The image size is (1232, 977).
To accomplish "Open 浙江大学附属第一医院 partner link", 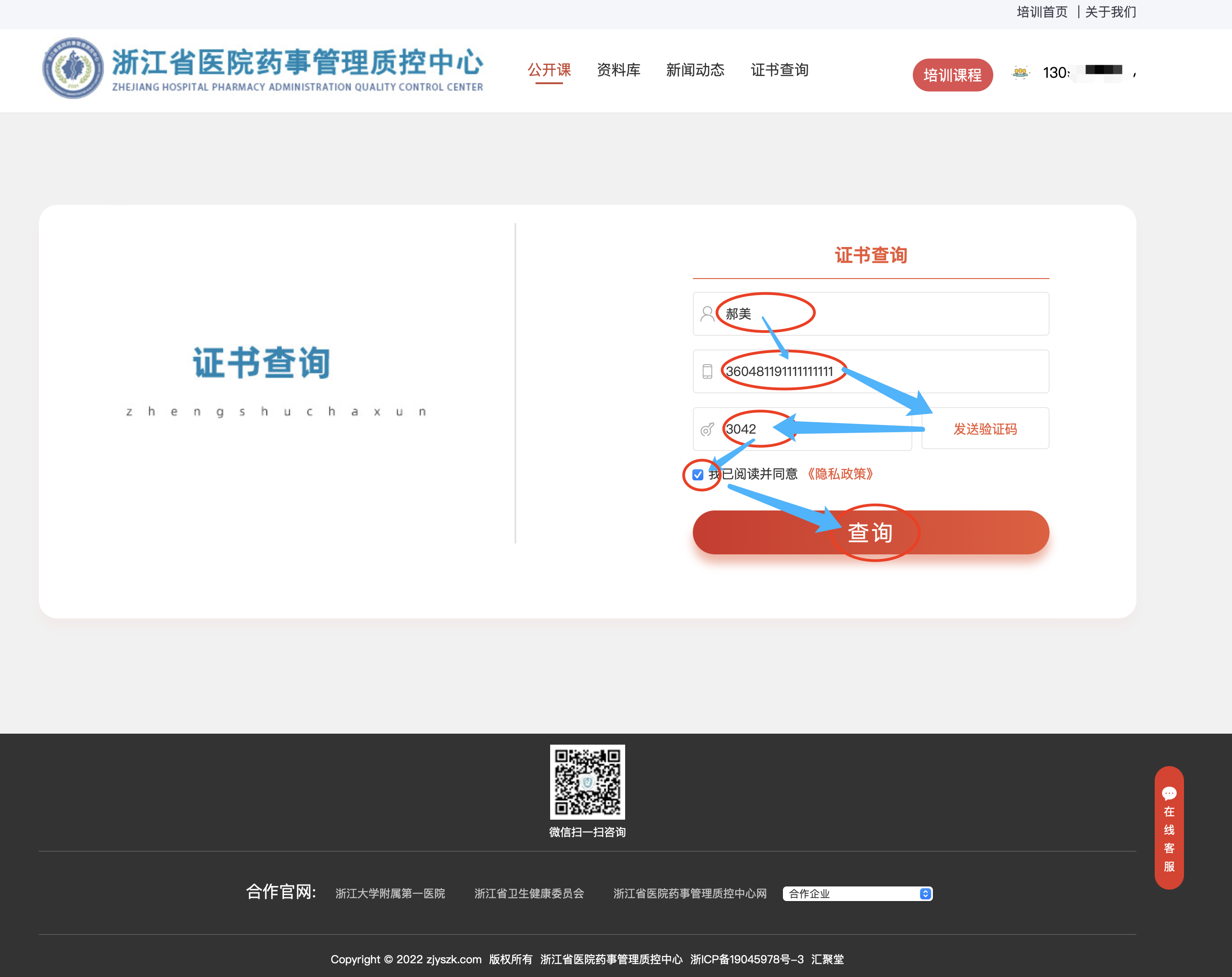I will point(390,894).
